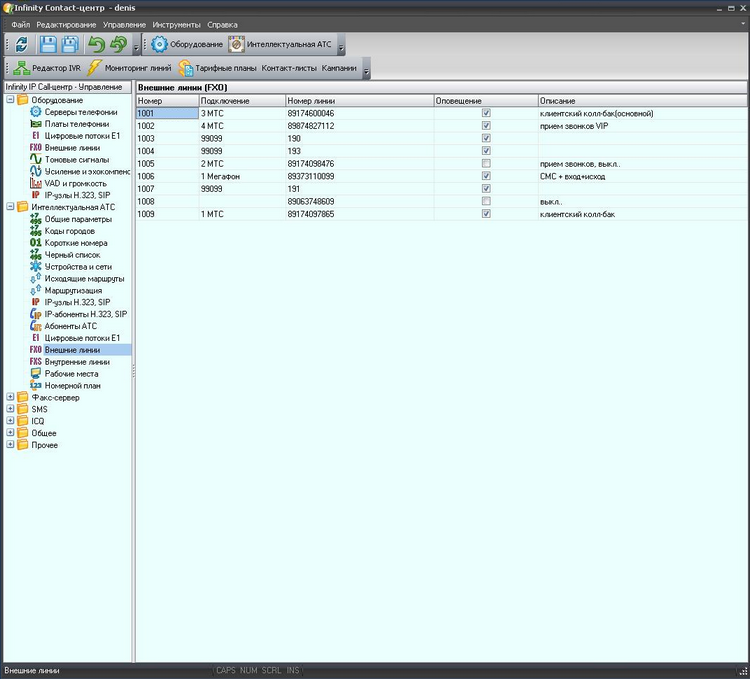This screenshot has width=750, height=679.
Task: Click the single floppy disk save icon
Action: pyautogui.click(x=48, y=44)
